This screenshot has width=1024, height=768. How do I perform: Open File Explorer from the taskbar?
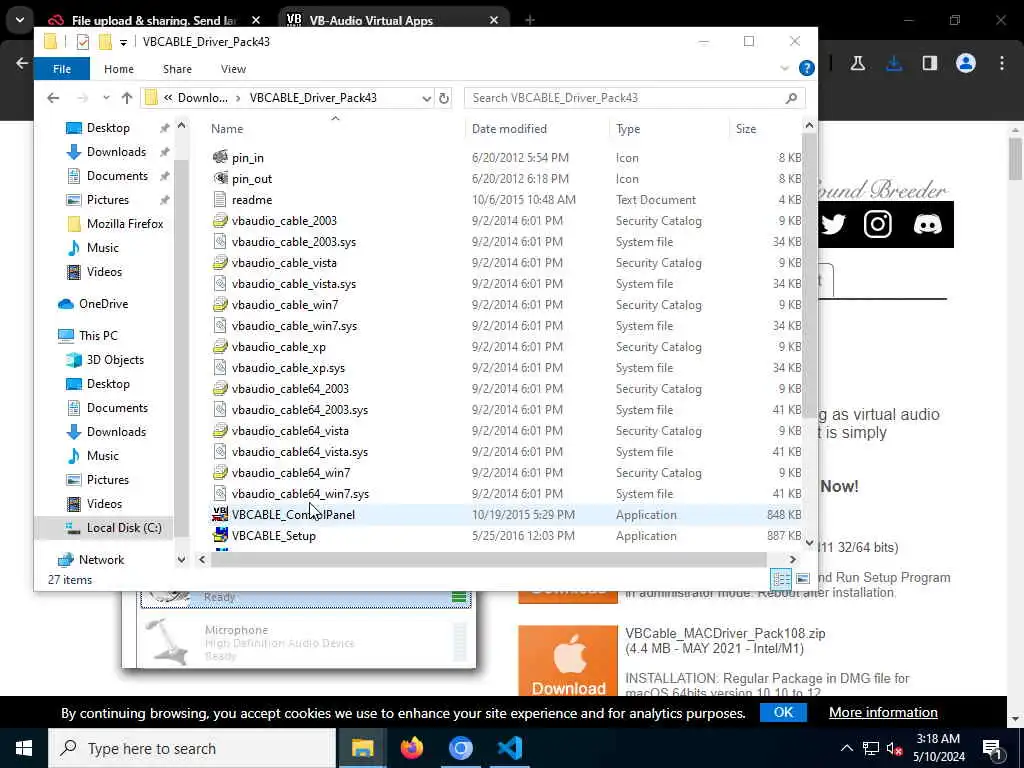tap(362, 748)
